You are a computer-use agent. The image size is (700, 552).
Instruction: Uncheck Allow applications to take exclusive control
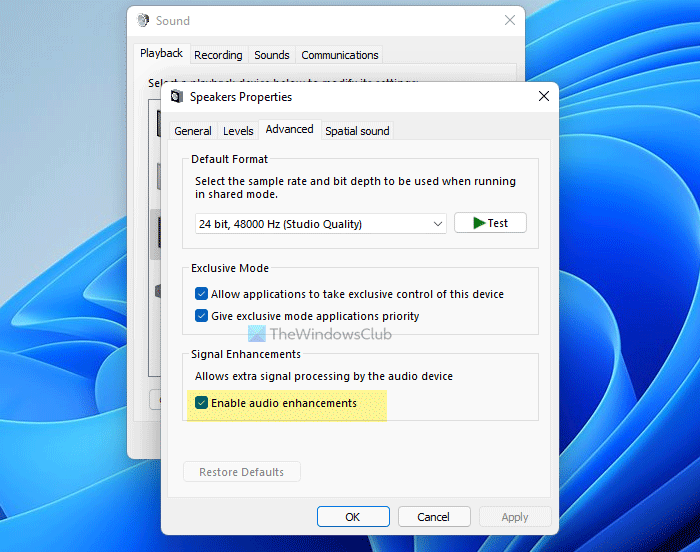202,294
